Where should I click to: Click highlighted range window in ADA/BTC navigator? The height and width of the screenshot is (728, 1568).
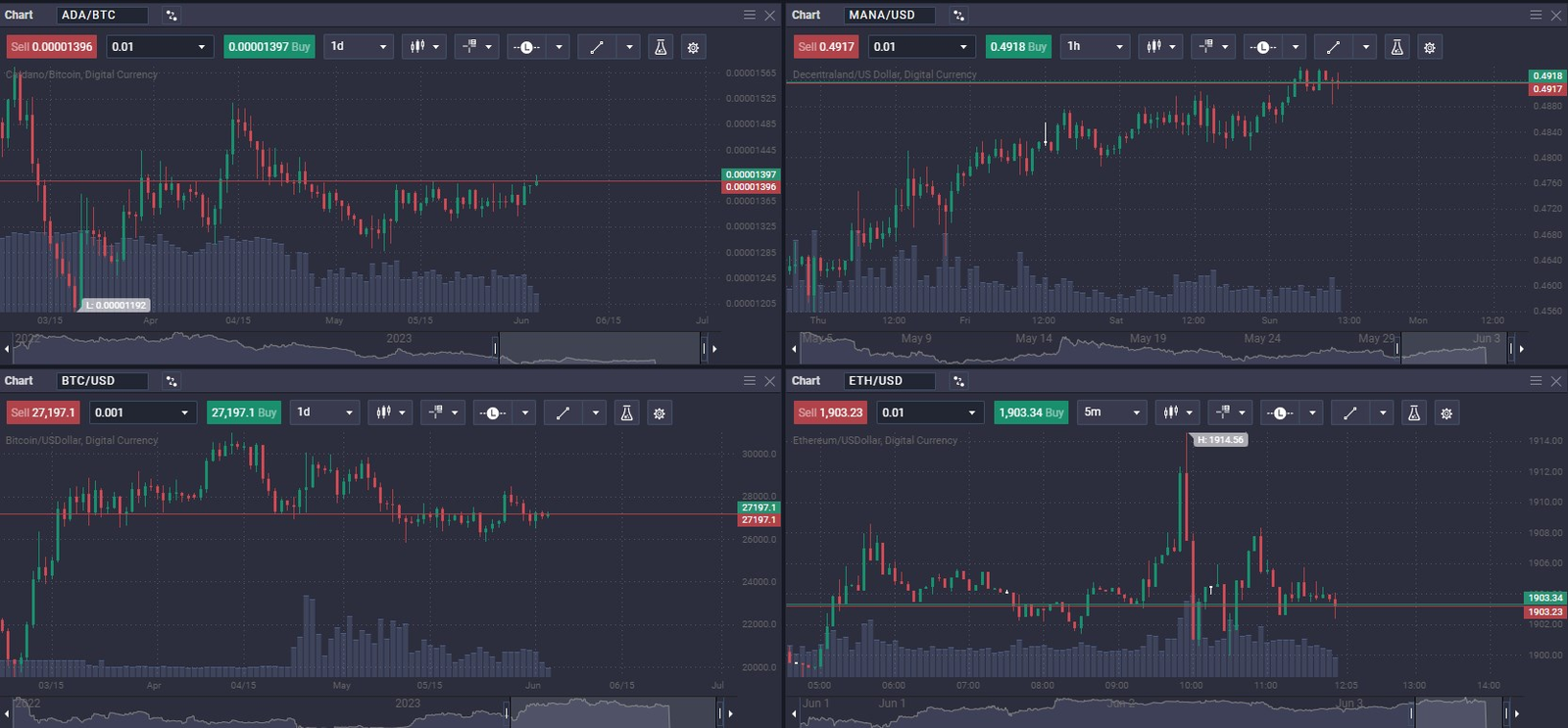[x=600, y=348]
